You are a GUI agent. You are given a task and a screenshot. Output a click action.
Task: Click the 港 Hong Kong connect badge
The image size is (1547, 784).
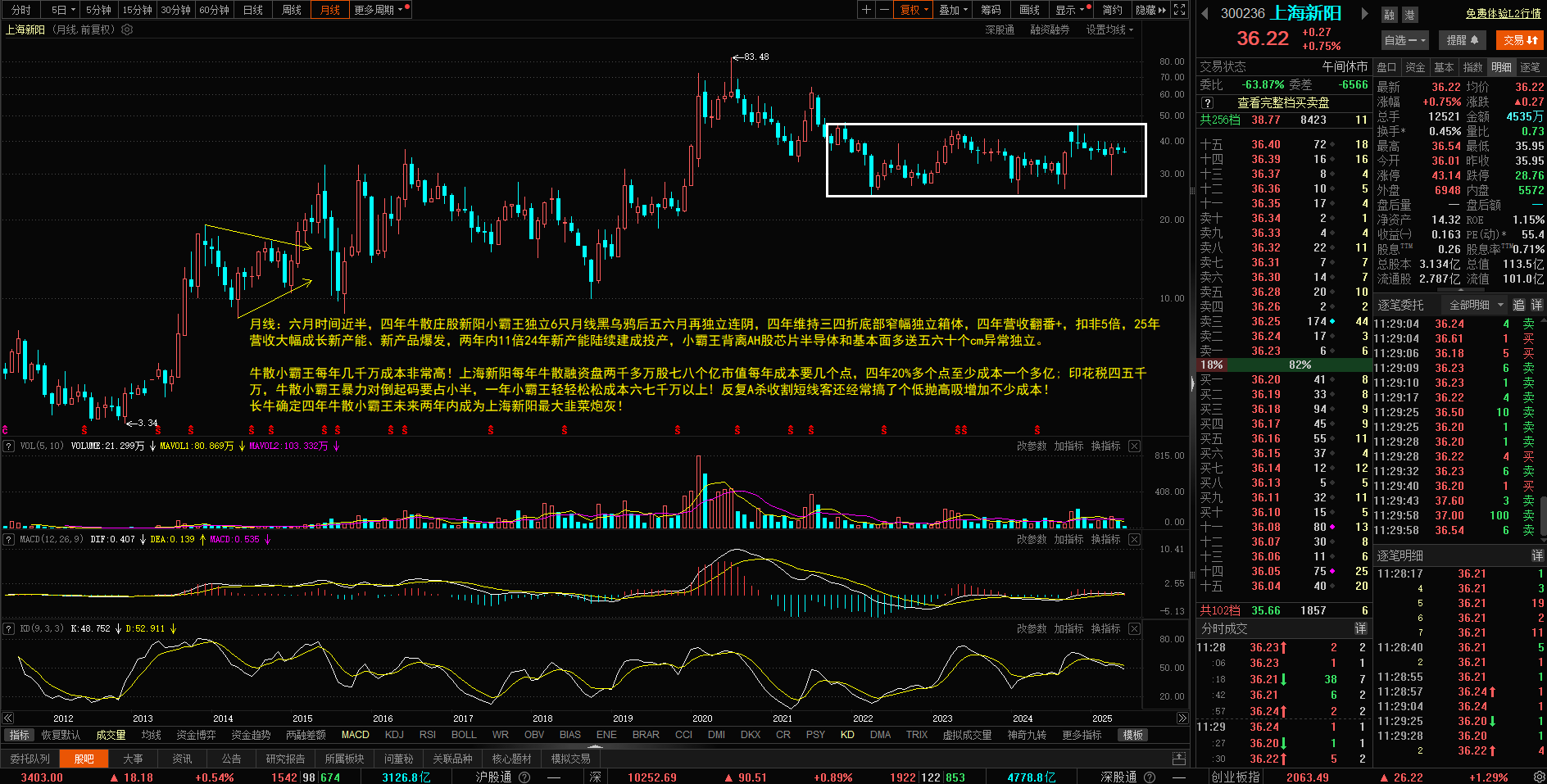[1409, 15]
